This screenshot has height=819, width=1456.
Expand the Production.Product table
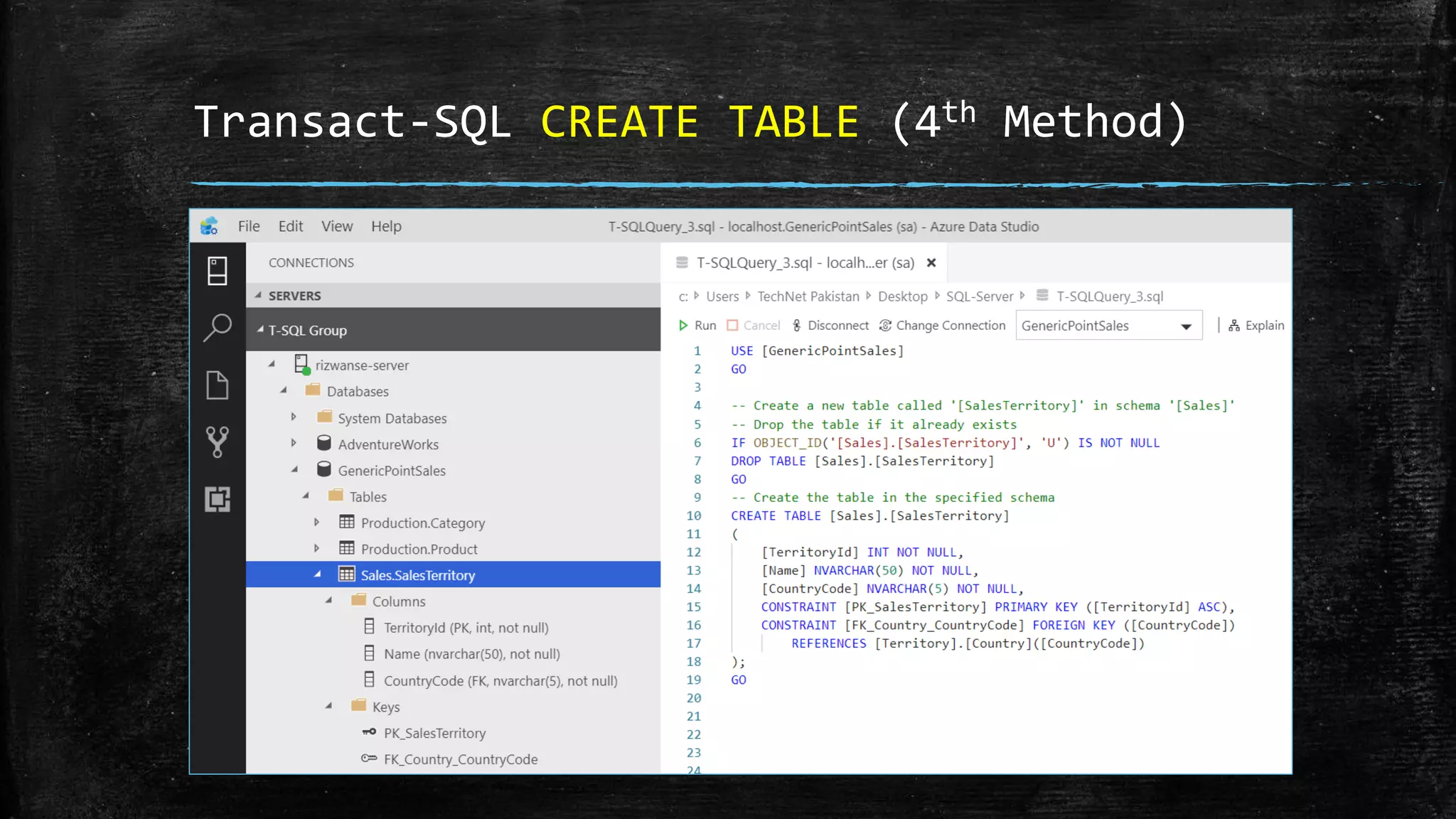tap(317, 549)
